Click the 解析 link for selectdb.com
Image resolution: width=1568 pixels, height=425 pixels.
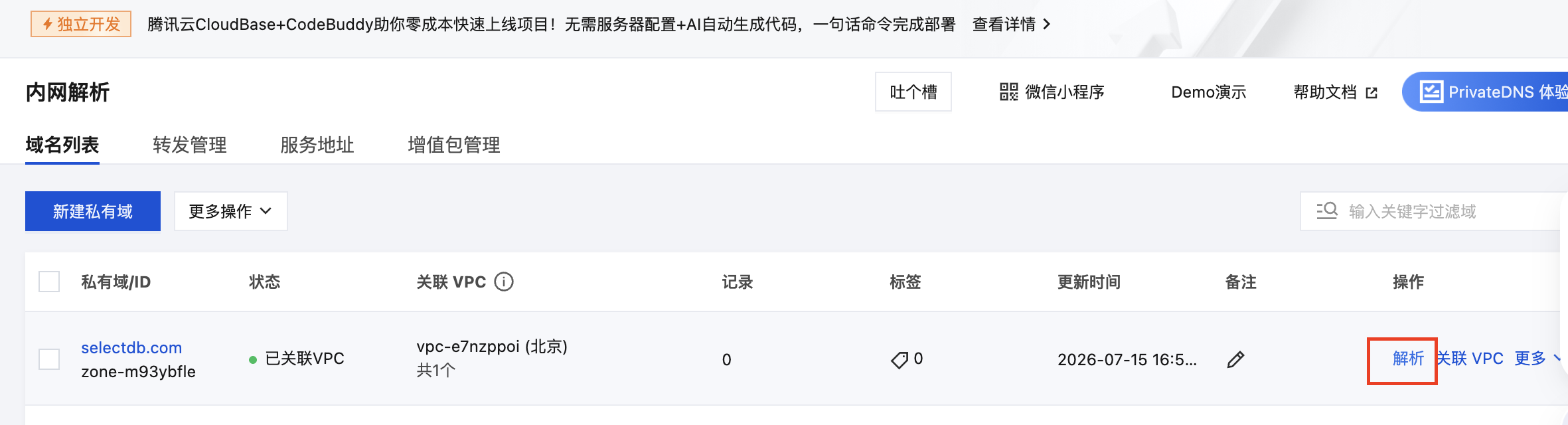point(1408,359)
